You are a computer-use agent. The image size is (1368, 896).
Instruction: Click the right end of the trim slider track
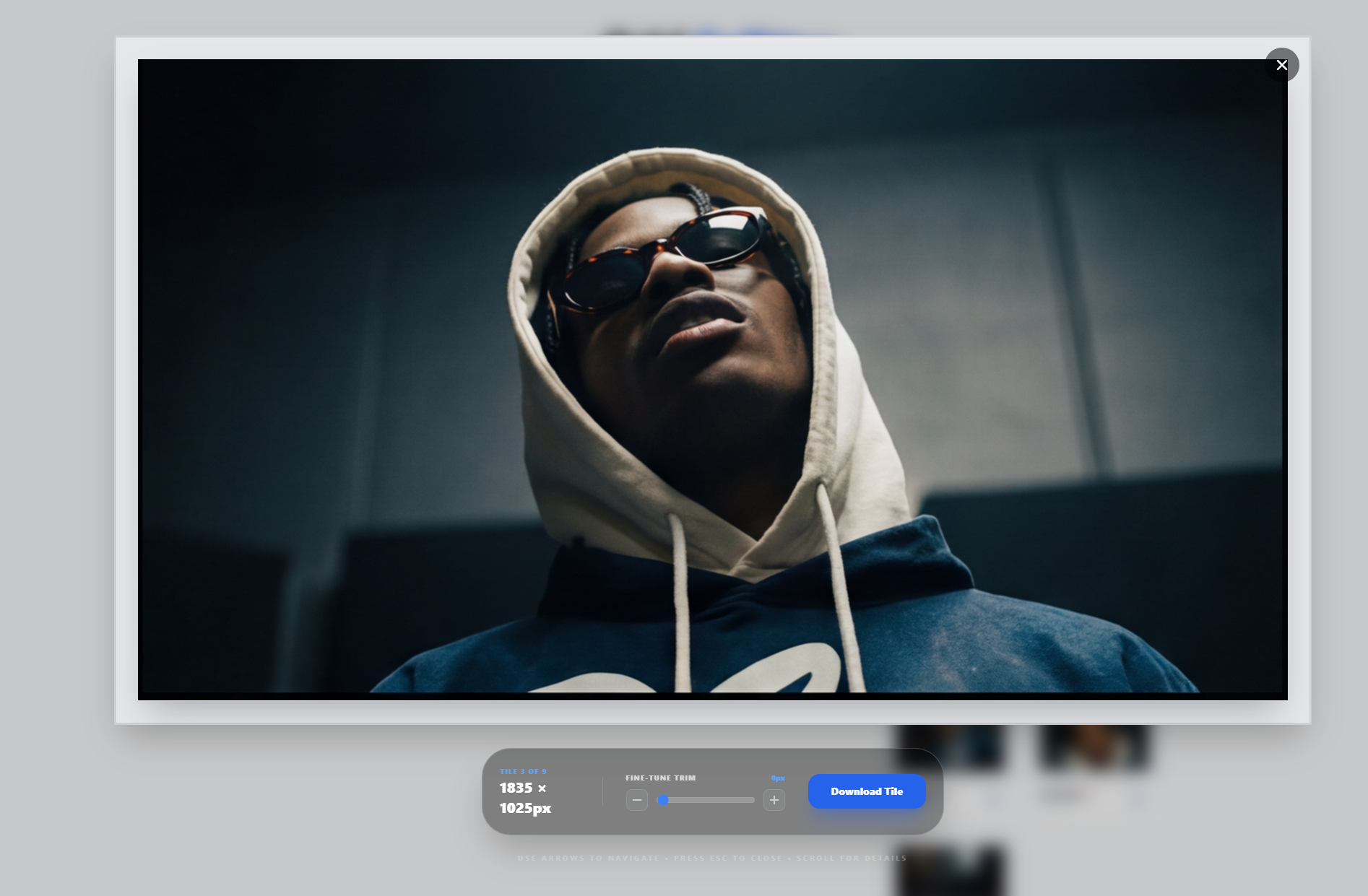[x=751, y=800]
